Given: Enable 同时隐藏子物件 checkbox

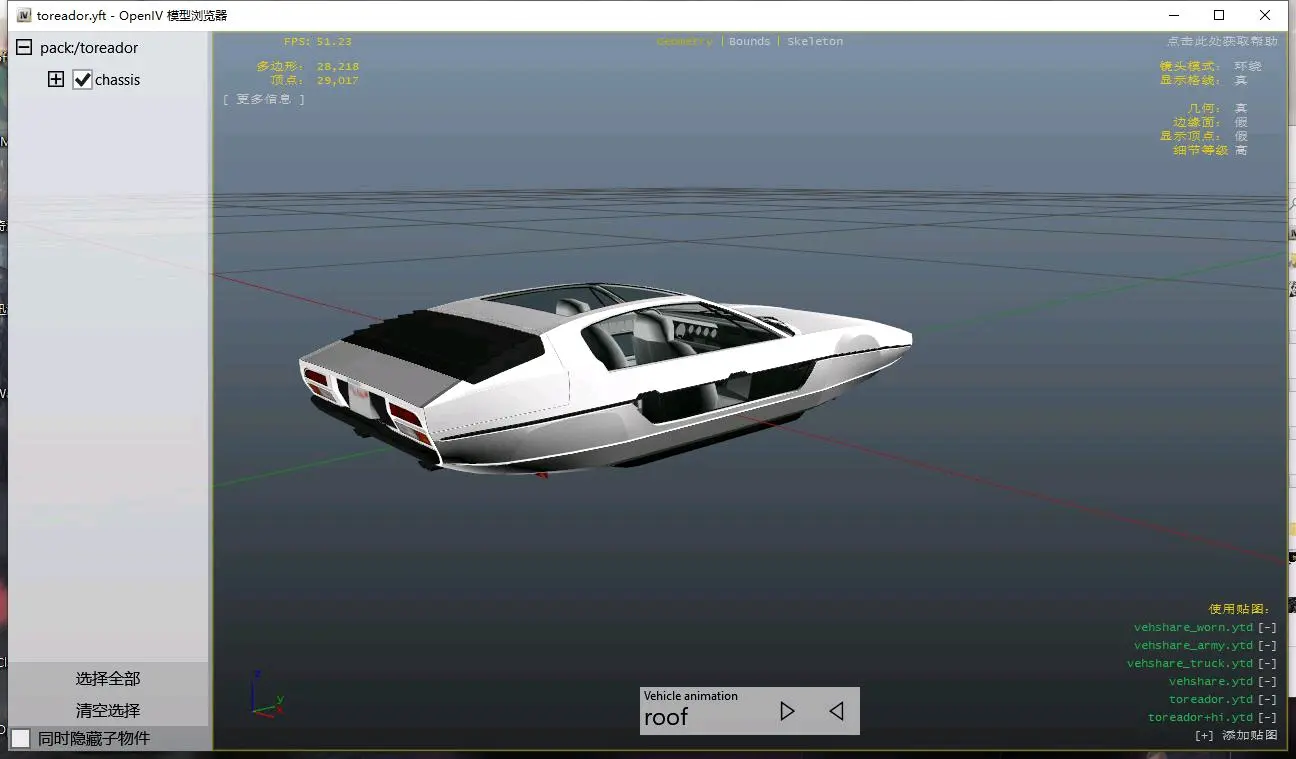Looking at the screenshot, I should click(21, 739).
